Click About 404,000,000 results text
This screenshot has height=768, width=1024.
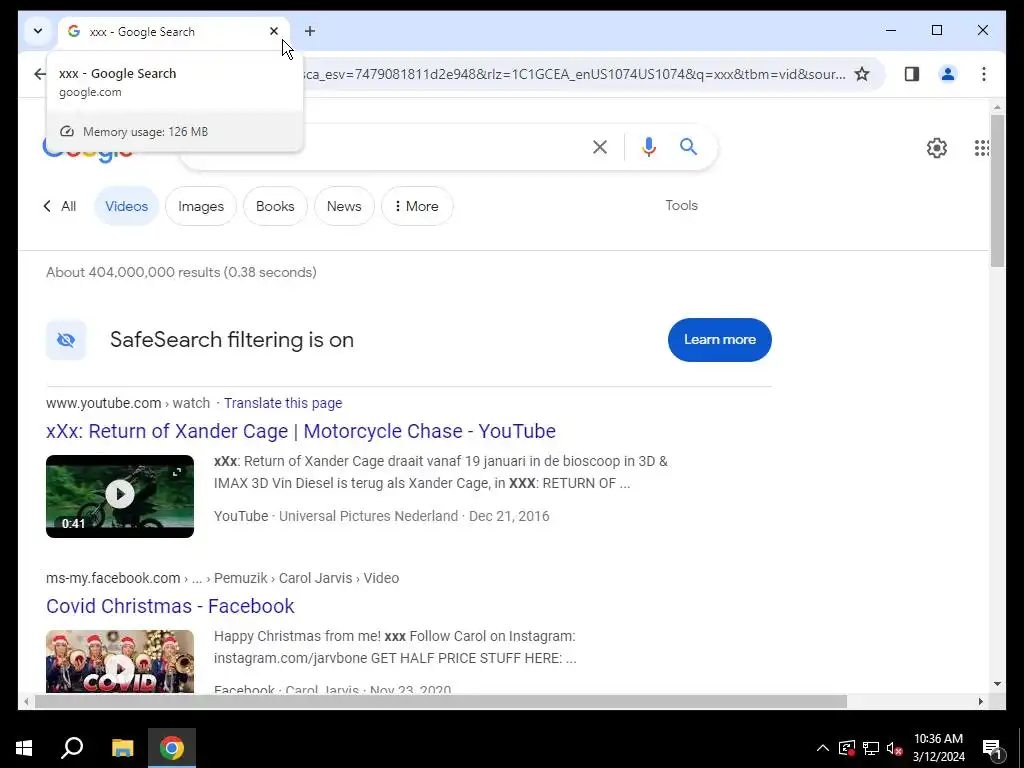pyautogui.click(x=181, y=272)
